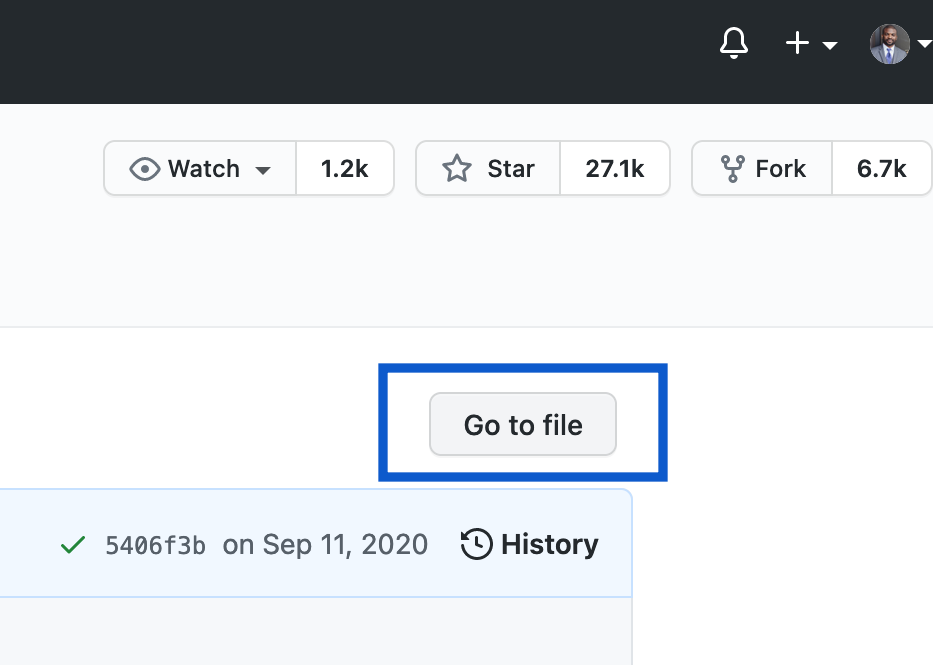Click the notifications bell icon
Viewport: 933px width, 665px height.
point(733,44)
